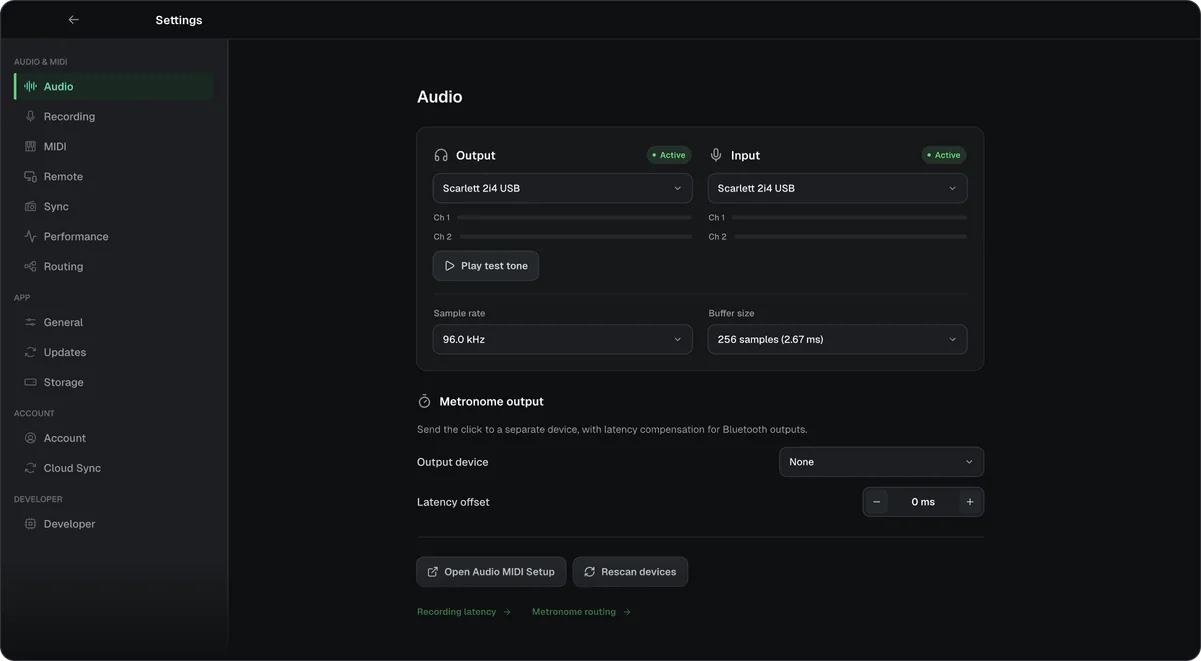Open Recording settings via microphone icon
Screen dimensions: 1201x661
click(x=30, y=117)
